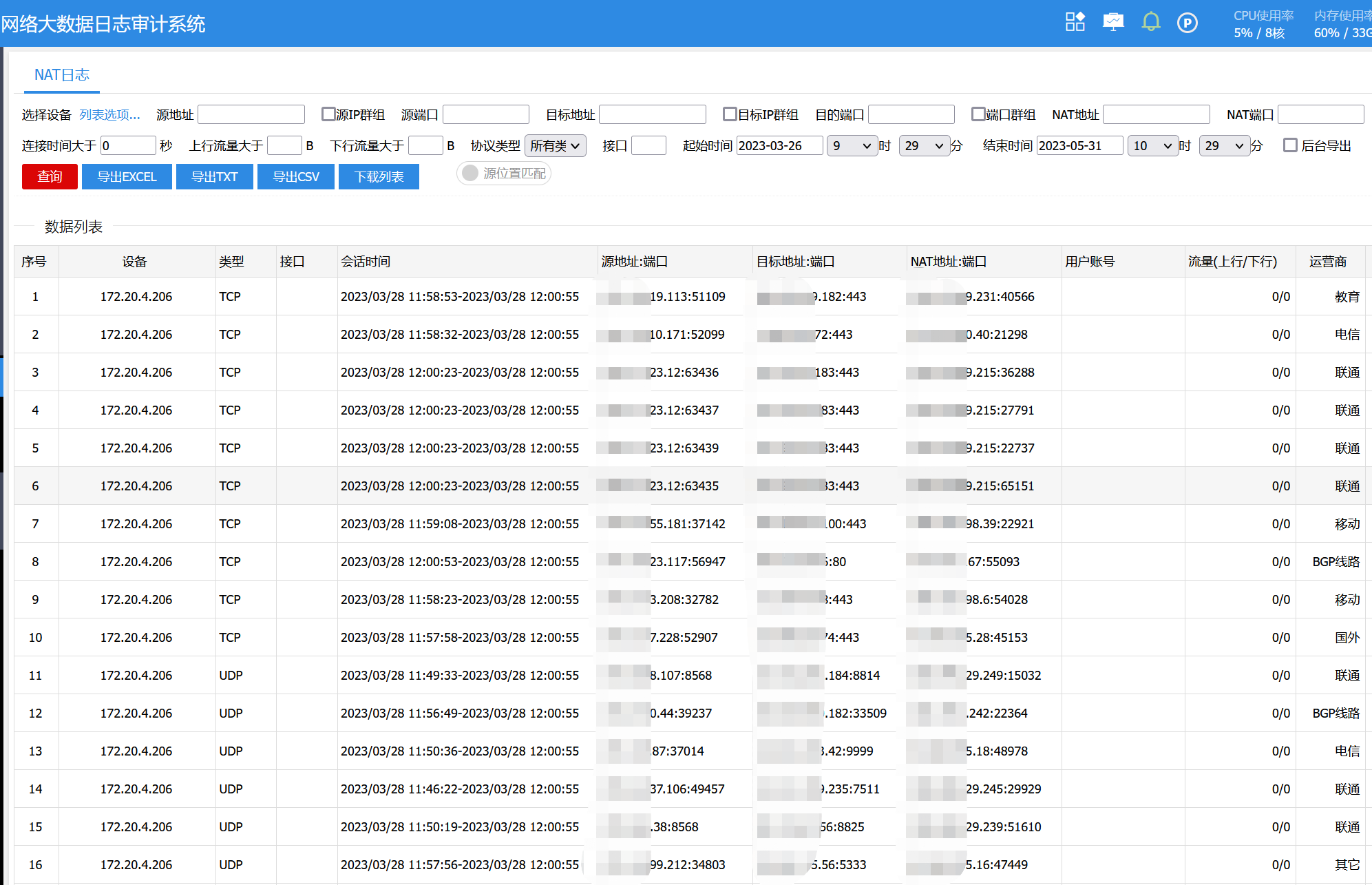Open the 协议类型 所有类 dropdown

click(x=555, y=145)
